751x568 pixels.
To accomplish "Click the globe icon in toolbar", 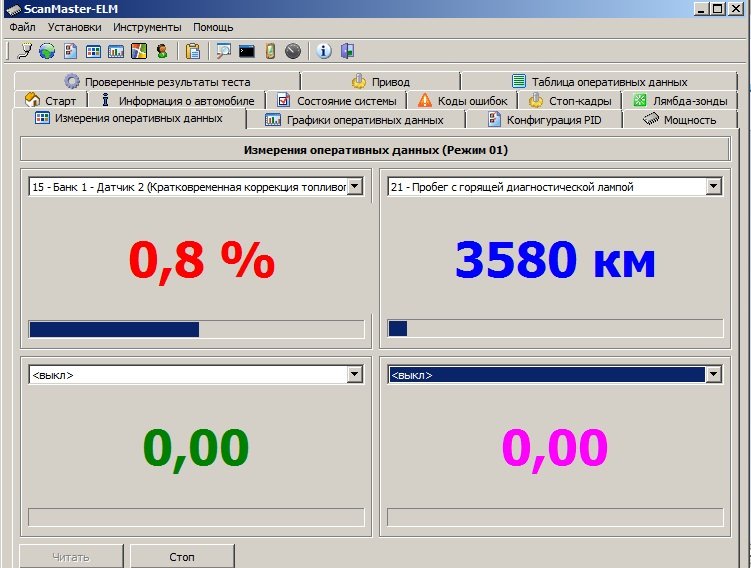I will pyautogui.click(x=47, y=51).
